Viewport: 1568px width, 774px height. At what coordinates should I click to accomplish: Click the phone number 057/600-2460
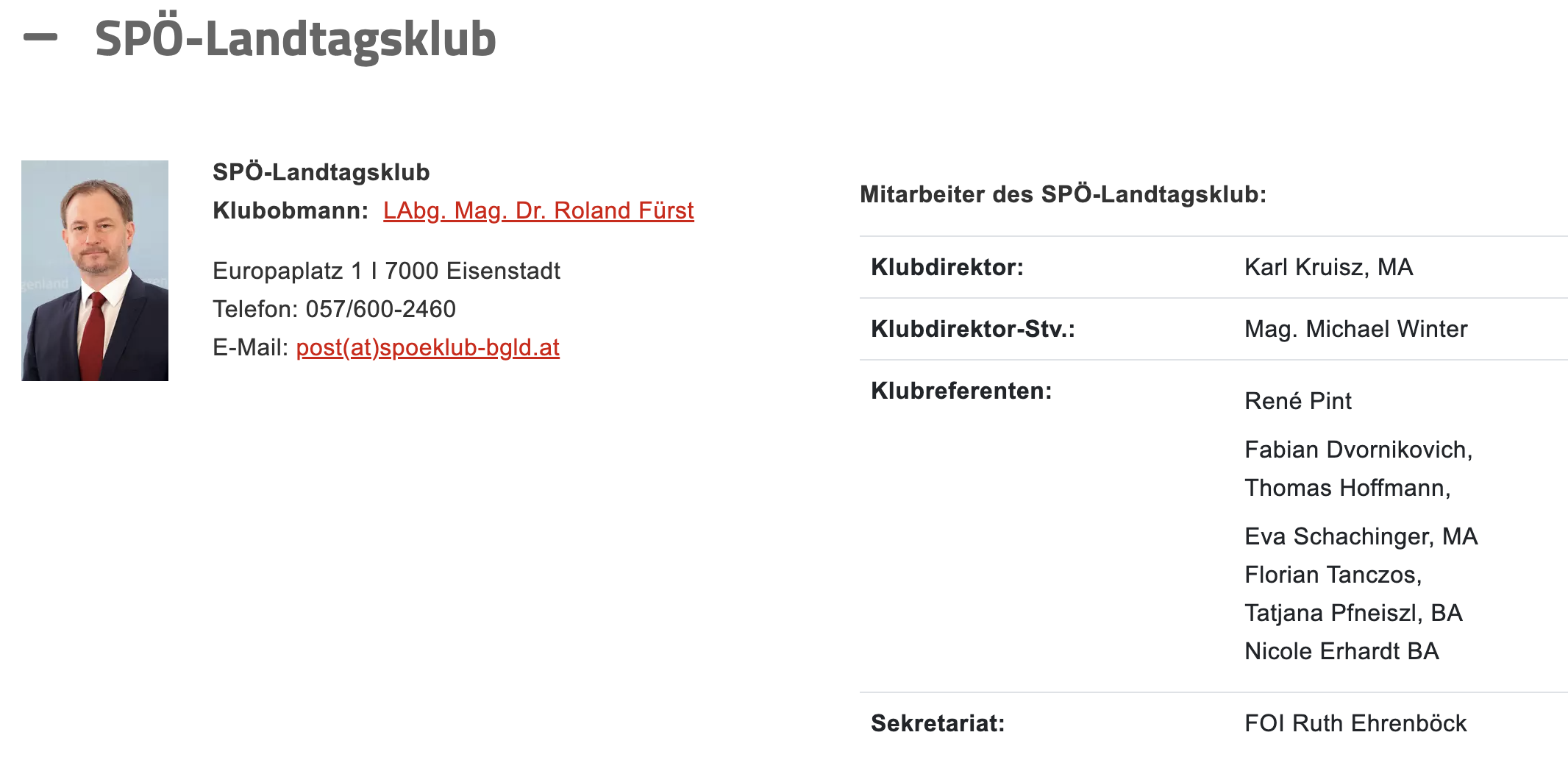pyautogui.click(x=381, y=309)
